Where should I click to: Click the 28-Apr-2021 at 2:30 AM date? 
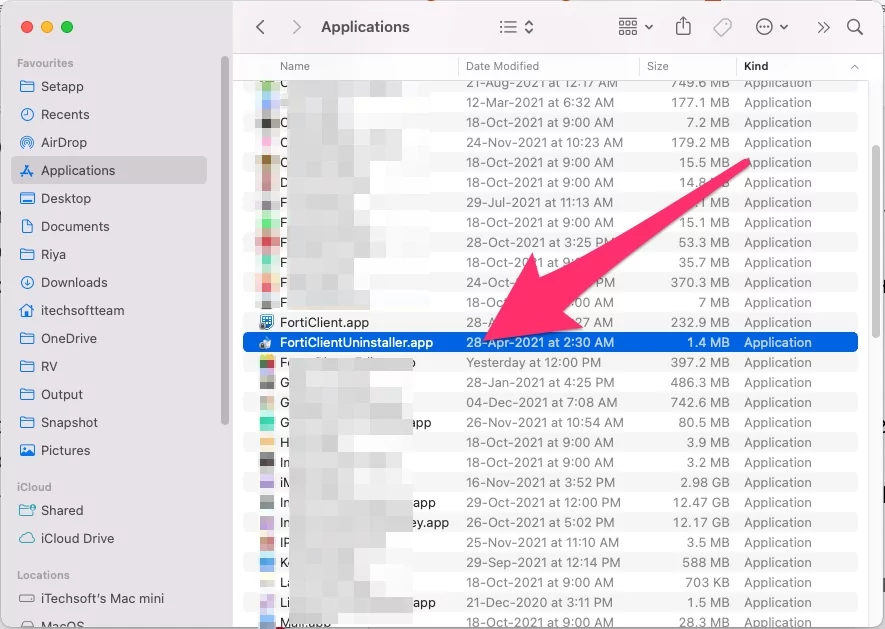click(x=540, y=343)
